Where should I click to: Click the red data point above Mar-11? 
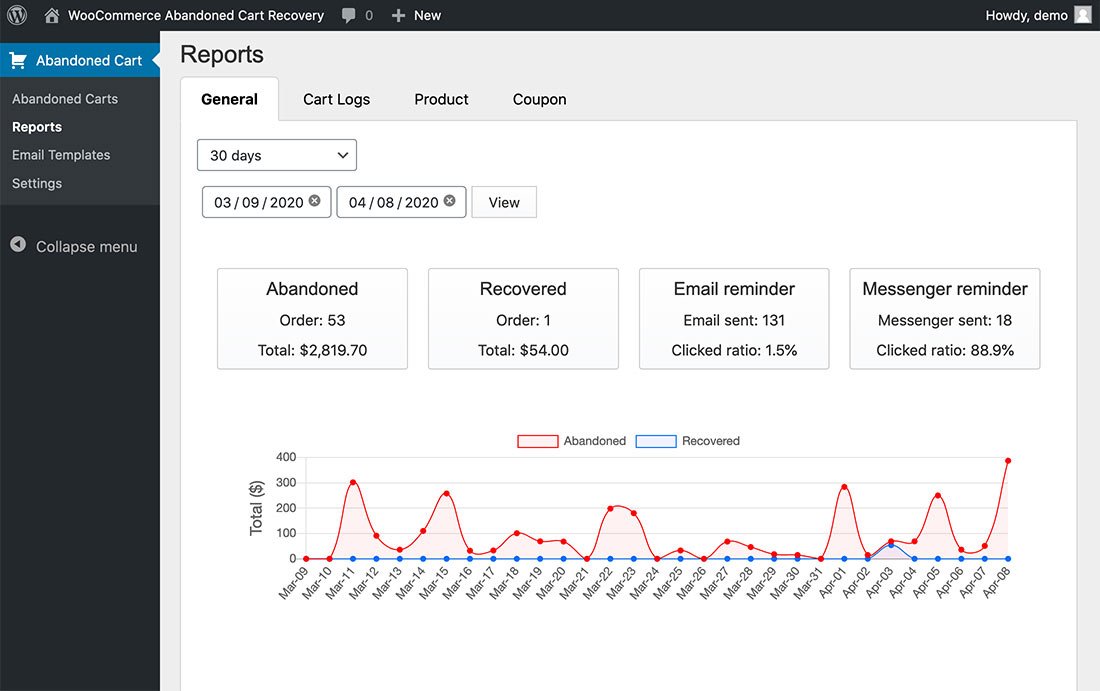click(x=353, y=482)
